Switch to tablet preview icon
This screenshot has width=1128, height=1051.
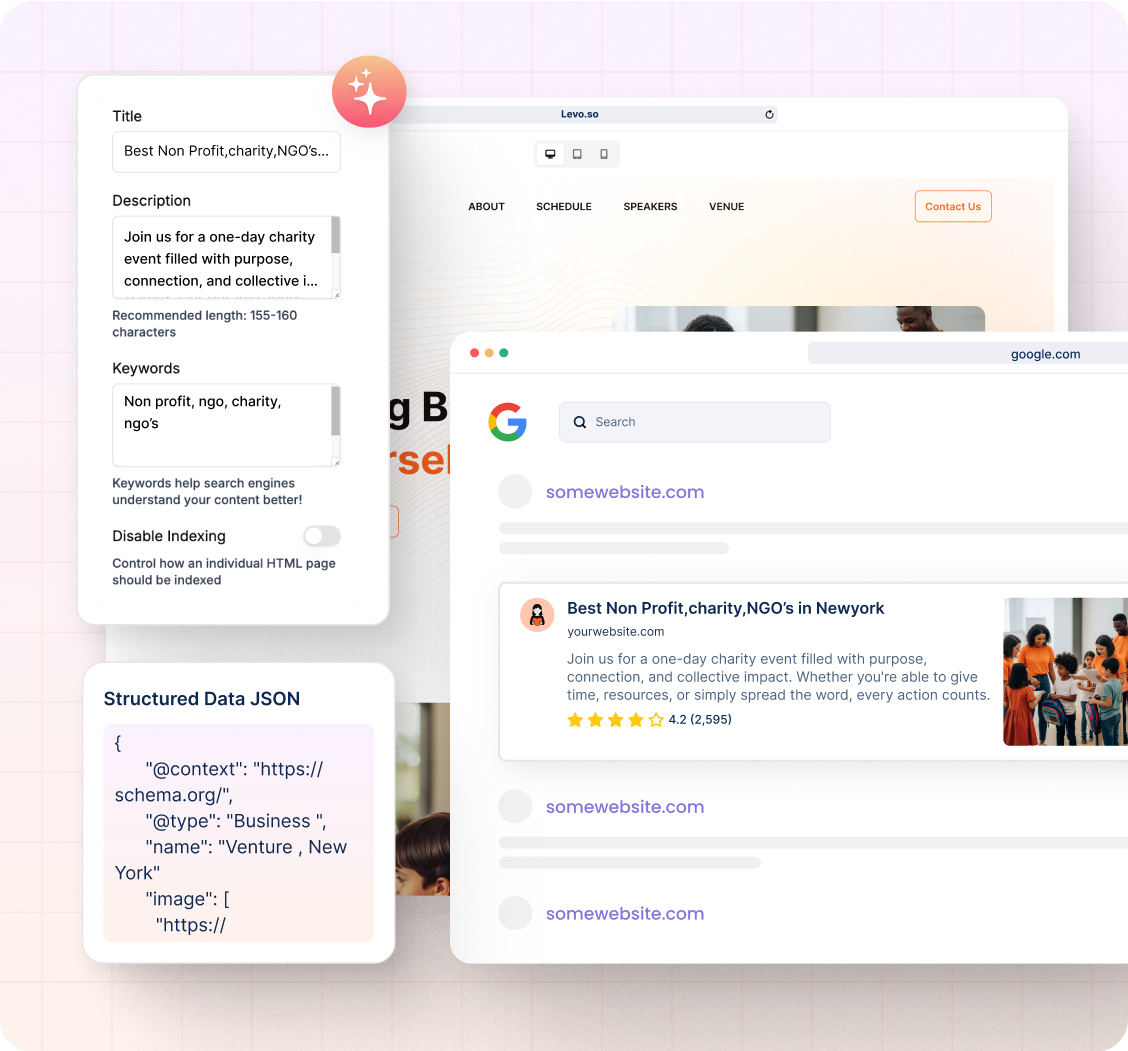pyautogui.click(x=577, y=154)
